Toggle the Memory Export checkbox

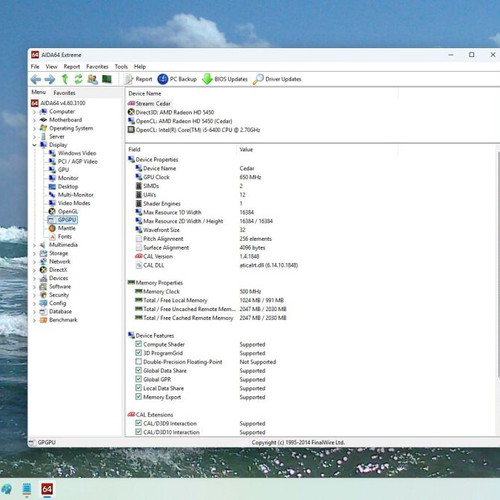pos(139,396)
